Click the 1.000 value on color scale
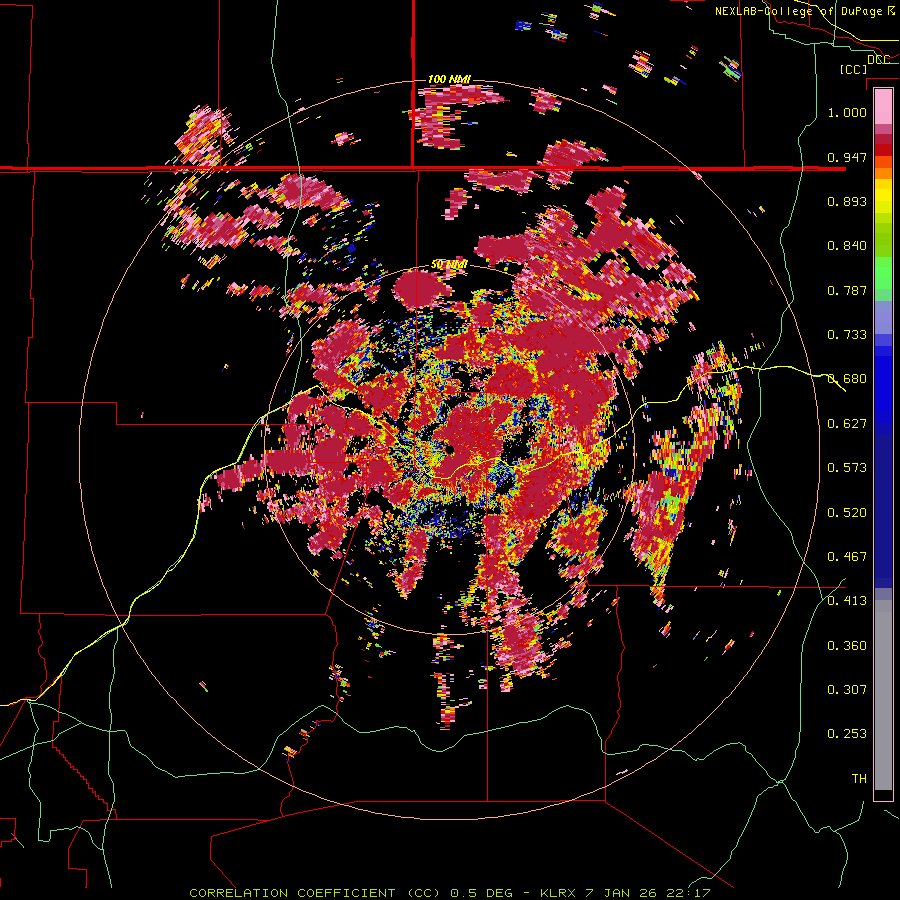 coord(847,112)
